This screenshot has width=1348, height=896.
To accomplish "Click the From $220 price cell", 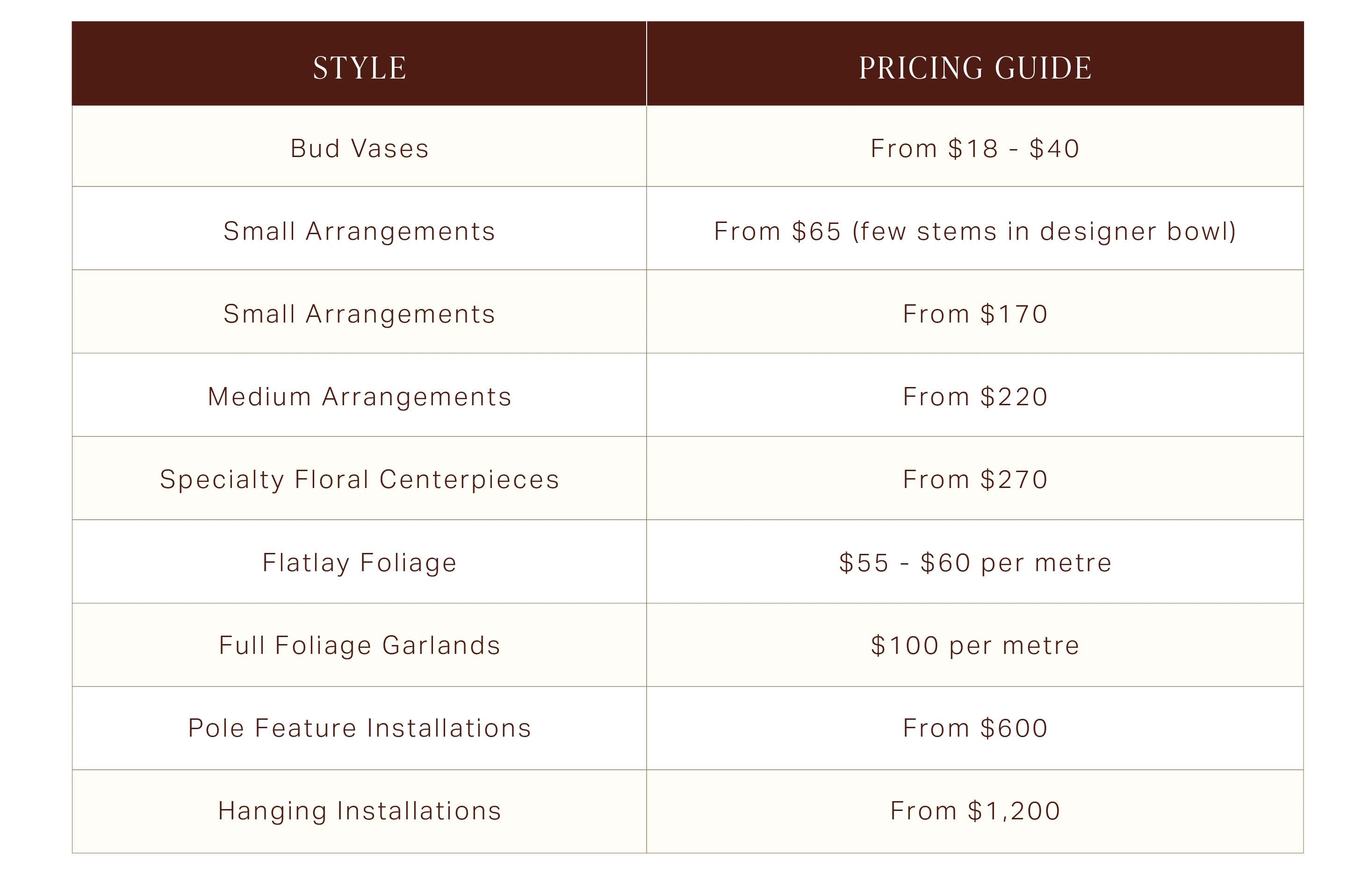I will [975, 396].
